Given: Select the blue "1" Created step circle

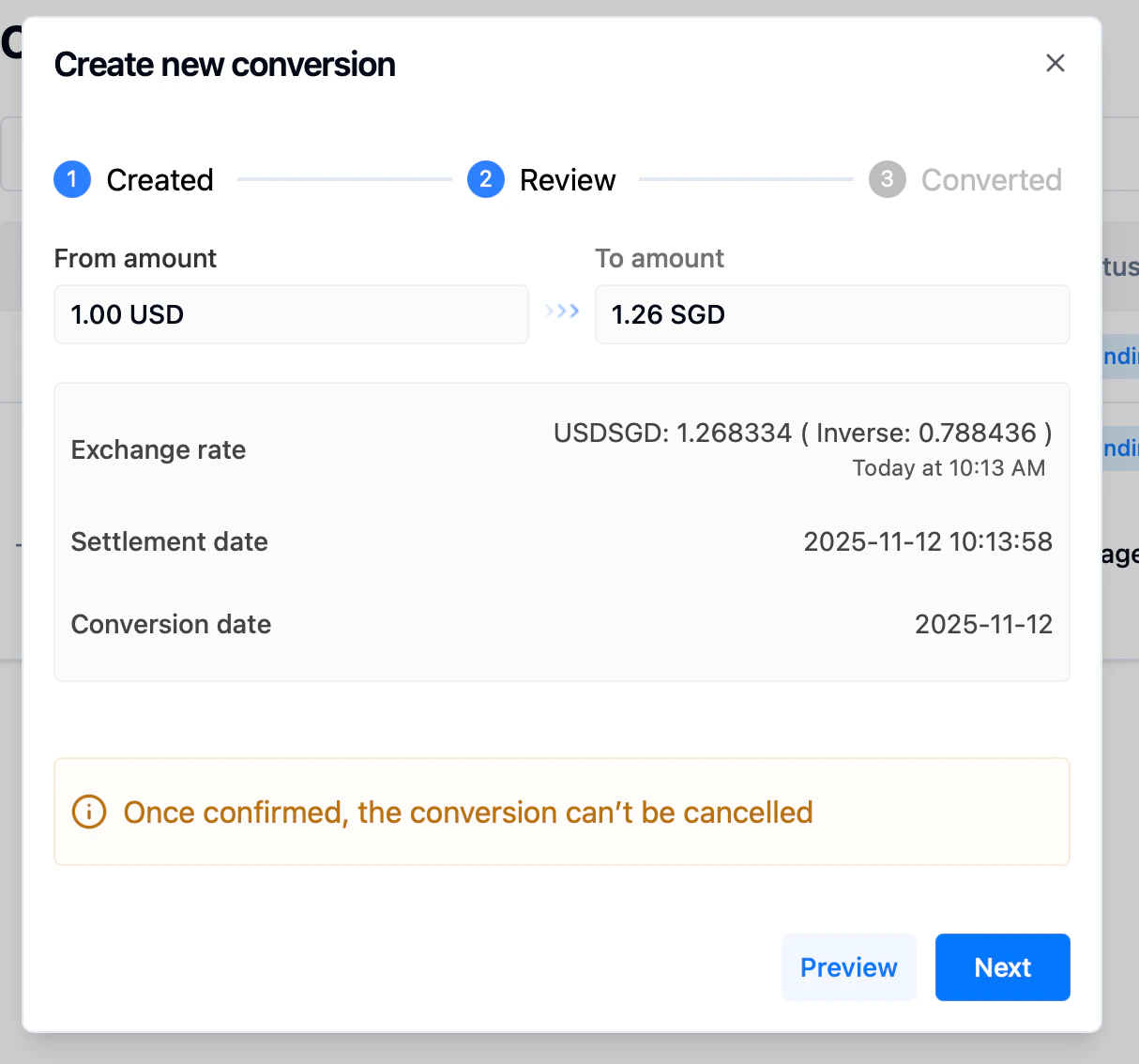Looking at the screenshot, I should tap(72, 179).
